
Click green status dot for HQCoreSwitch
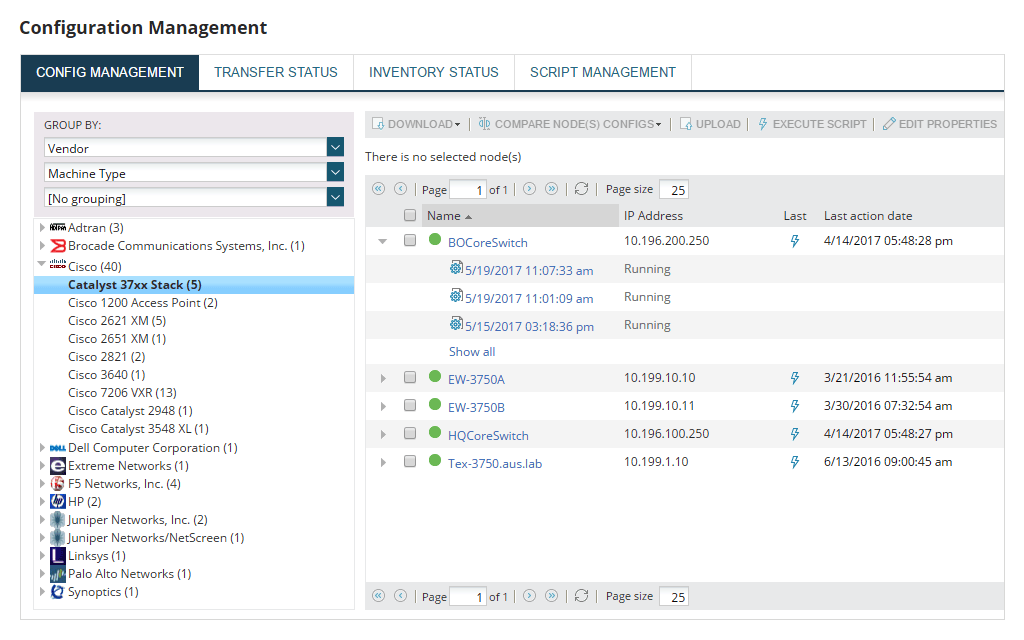click(435, 433)
